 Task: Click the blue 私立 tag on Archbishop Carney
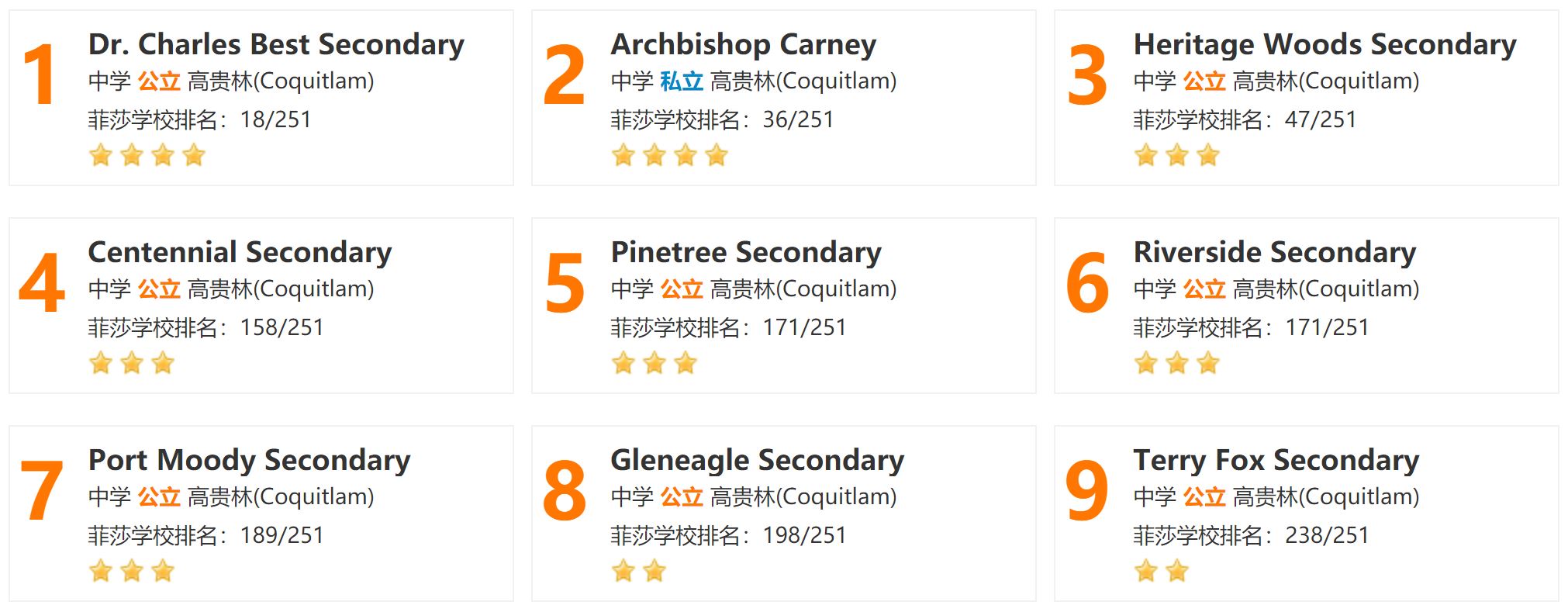point(682,81)
